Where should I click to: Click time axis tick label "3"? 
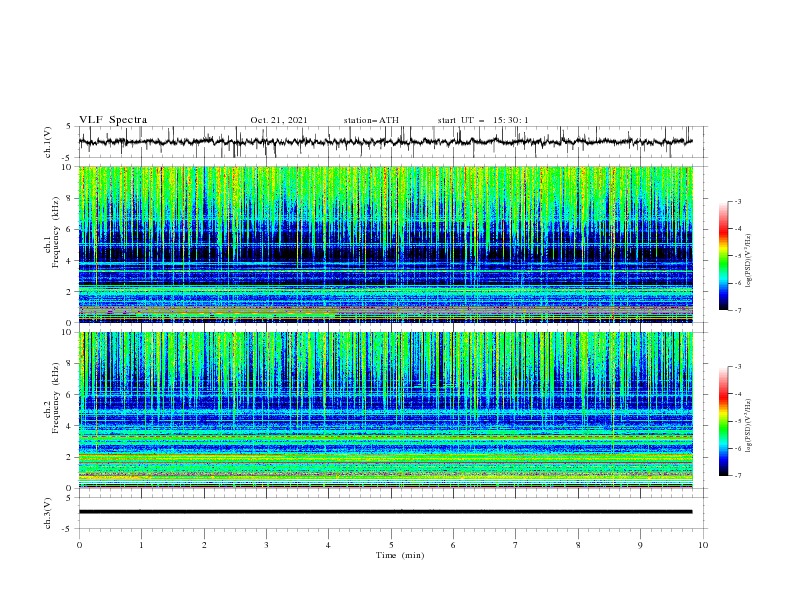pos(266,545)
